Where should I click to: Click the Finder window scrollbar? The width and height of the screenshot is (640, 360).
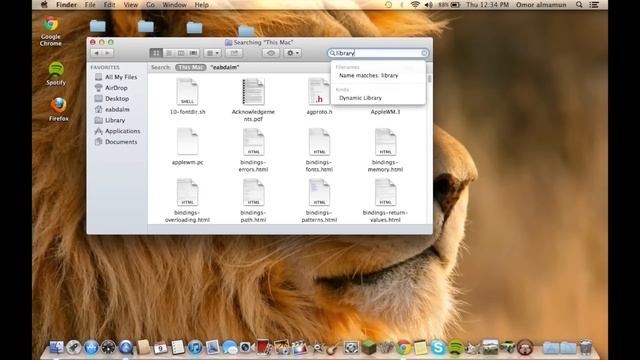click(429, 79)
